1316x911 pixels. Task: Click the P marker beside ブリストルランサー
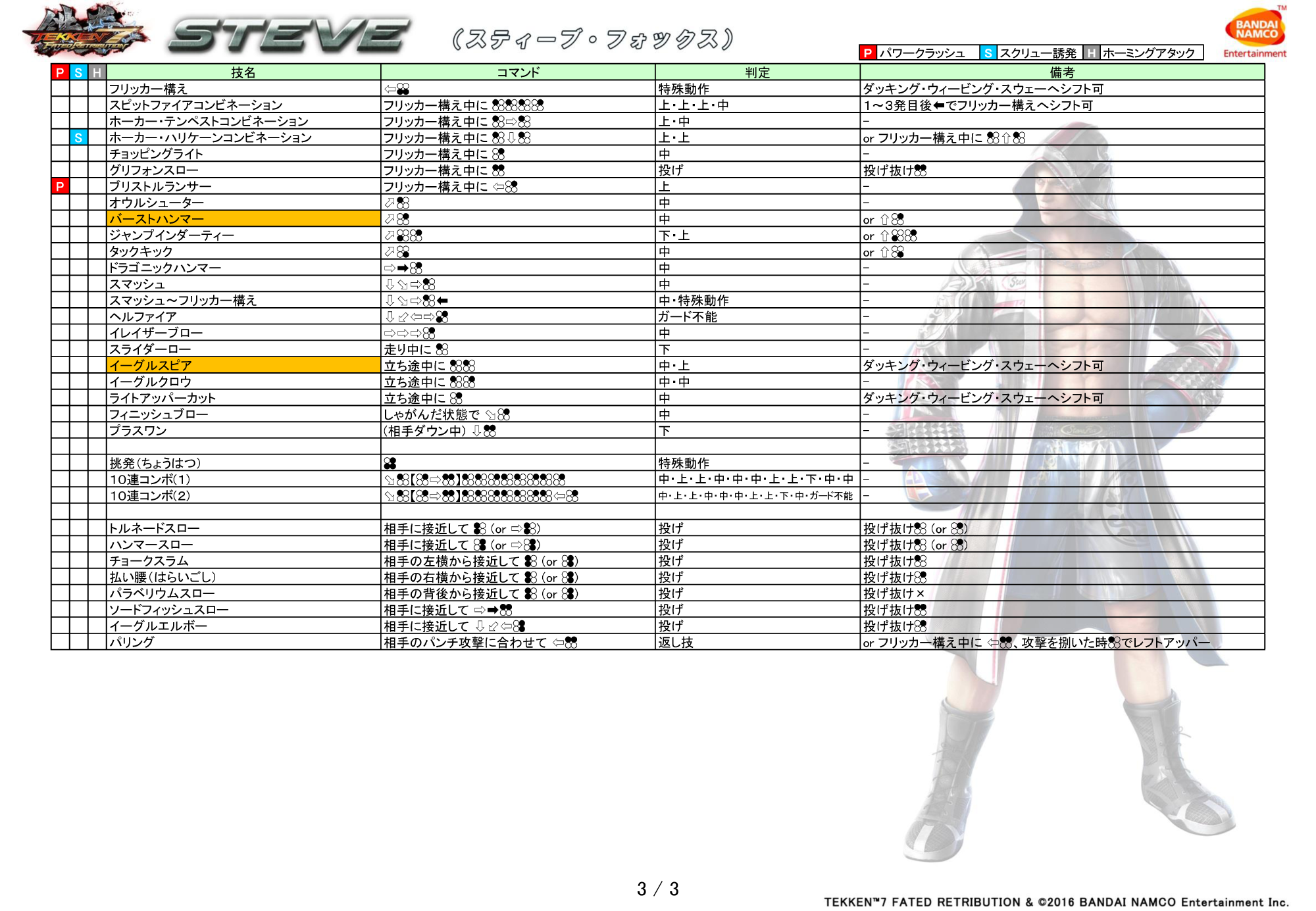60,187
